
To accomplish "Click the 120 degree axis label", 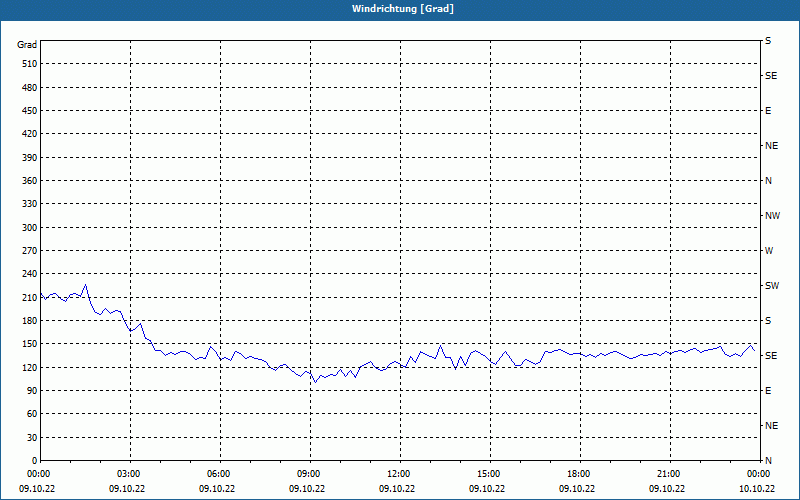I will pos(30,367).
